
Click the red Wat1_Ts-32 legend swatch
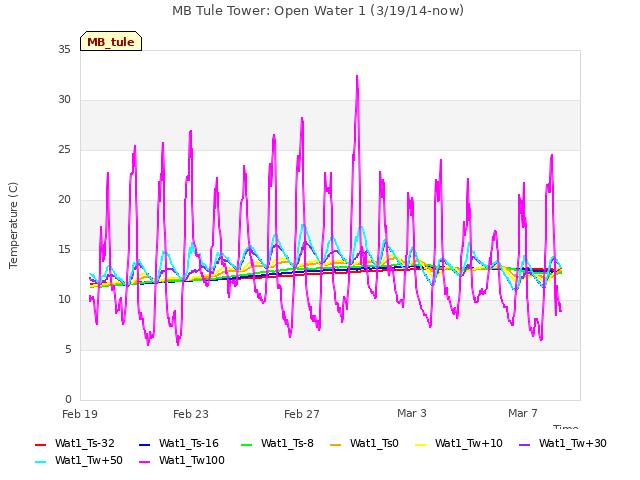click(x=40, y=444)
